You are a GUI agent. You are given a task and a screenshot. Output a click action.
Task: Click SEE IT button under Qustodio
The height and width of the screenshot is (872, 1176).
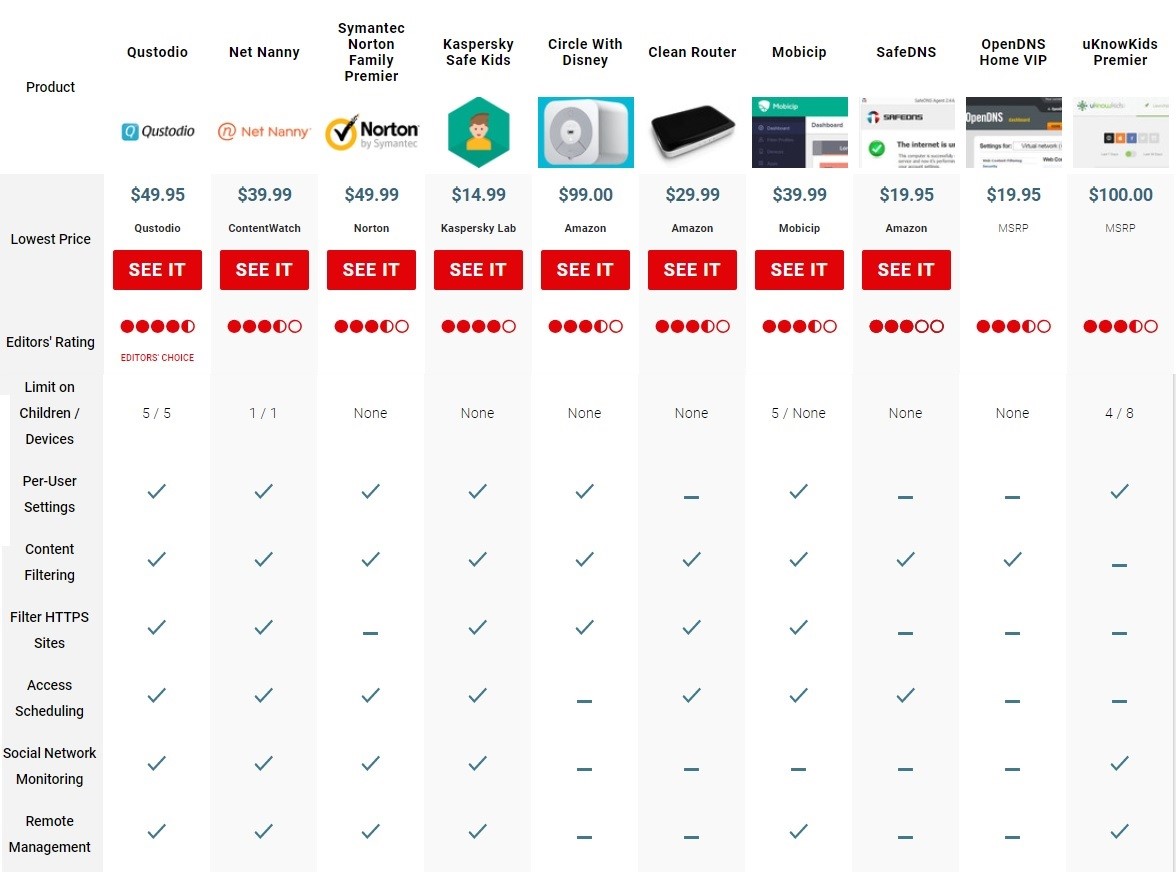pyautogui.click(x=158, y=270)
